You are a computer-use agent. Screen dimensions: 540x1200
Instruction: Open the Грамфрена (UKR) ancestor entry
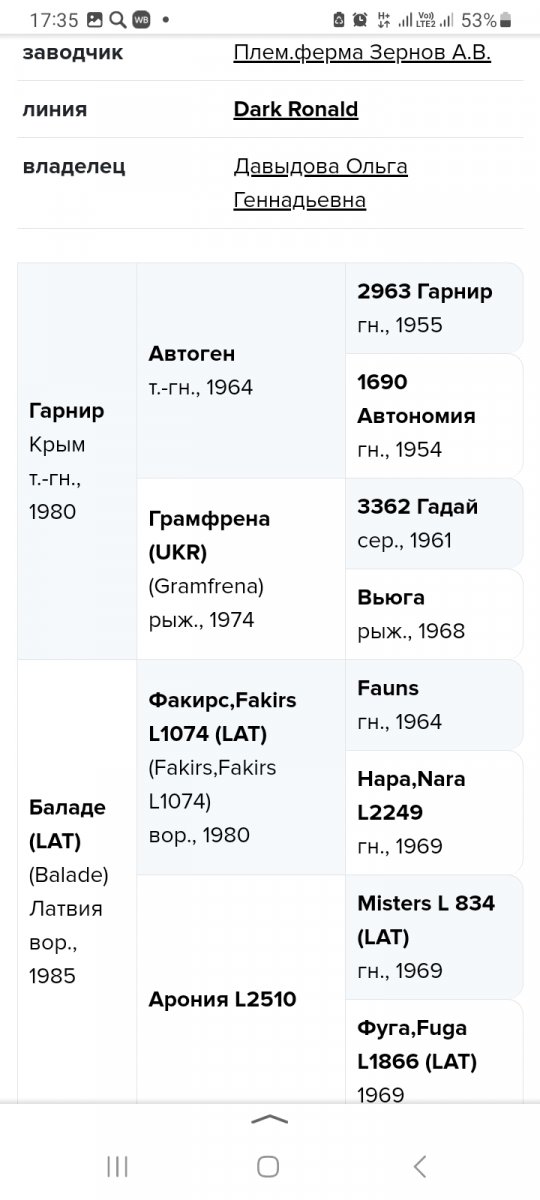coord(241,569)
